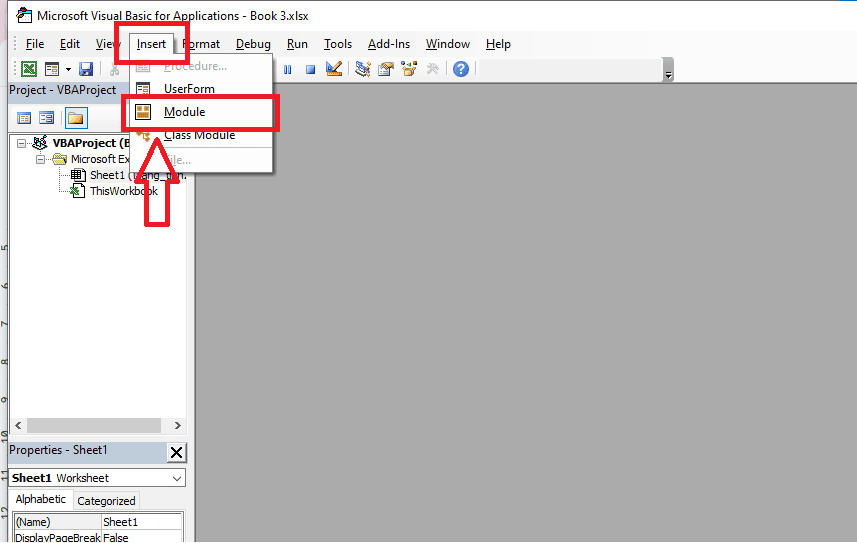
Task: Open the Debug menu
Action: [253, 44]
